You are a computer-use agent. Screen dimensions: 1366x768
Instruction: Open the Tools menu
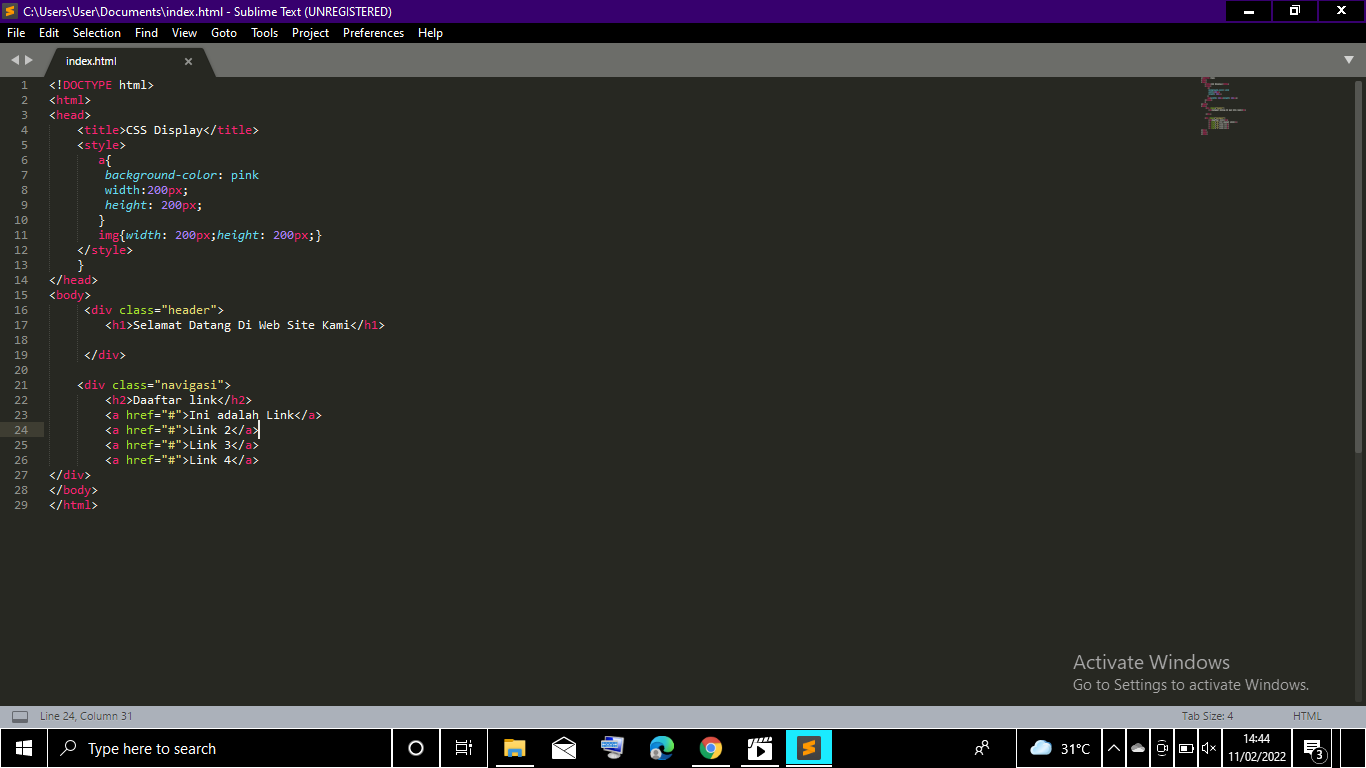pyautogui.click(x=265, y=33)
